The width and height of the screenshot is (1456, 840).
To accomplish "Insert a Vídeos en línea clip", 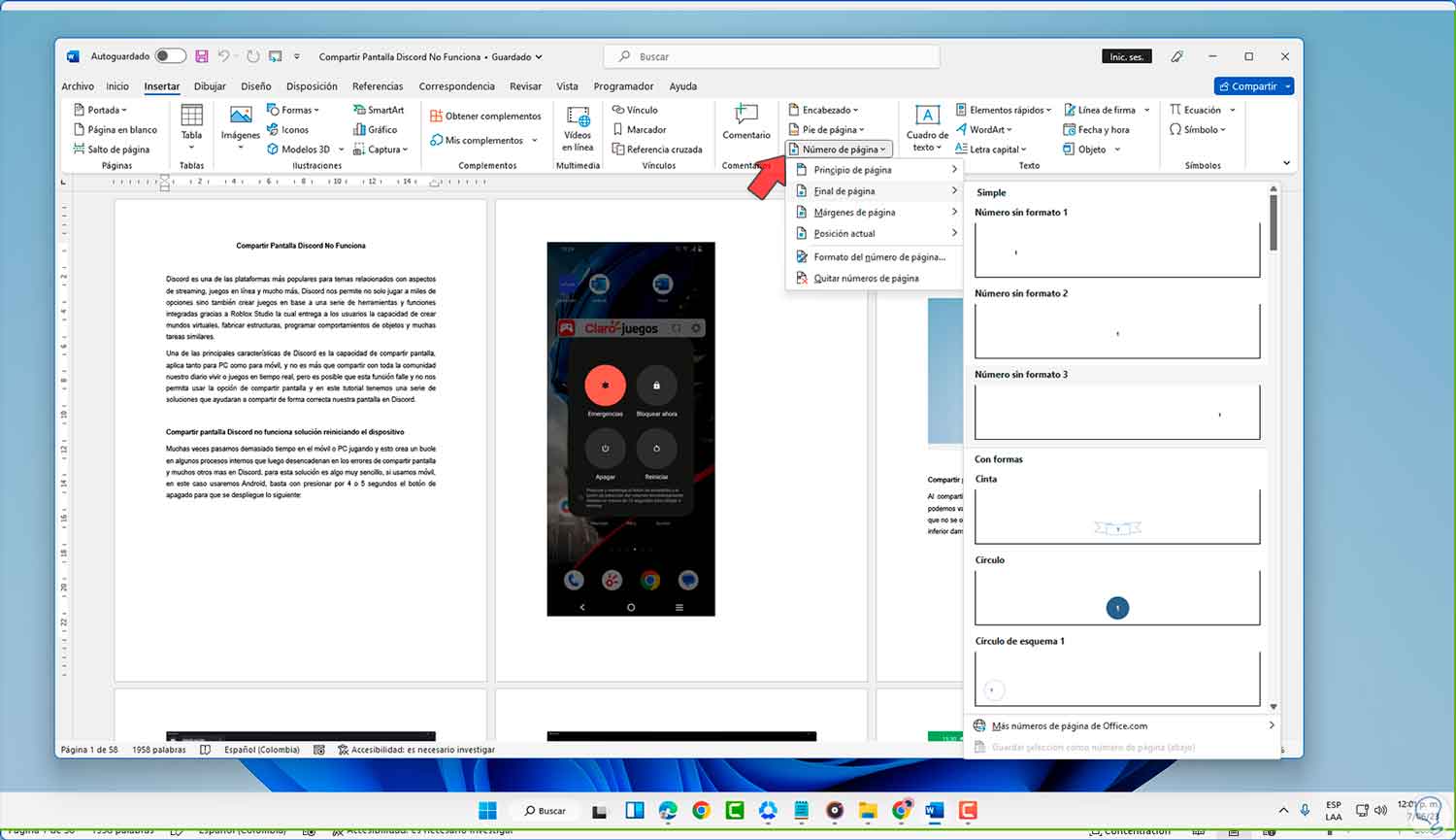I will click(578, 129).
